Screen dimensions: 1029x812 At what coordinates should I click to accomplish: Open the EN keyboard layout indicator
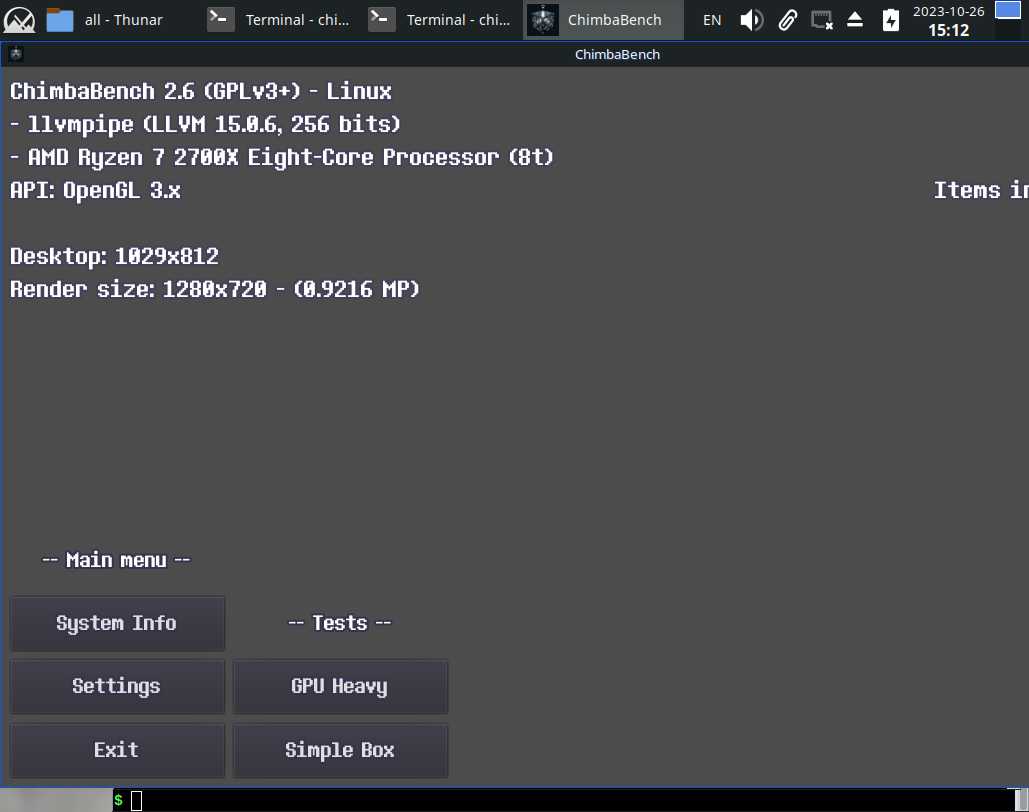pyautogui.click(x=712, y=20)
